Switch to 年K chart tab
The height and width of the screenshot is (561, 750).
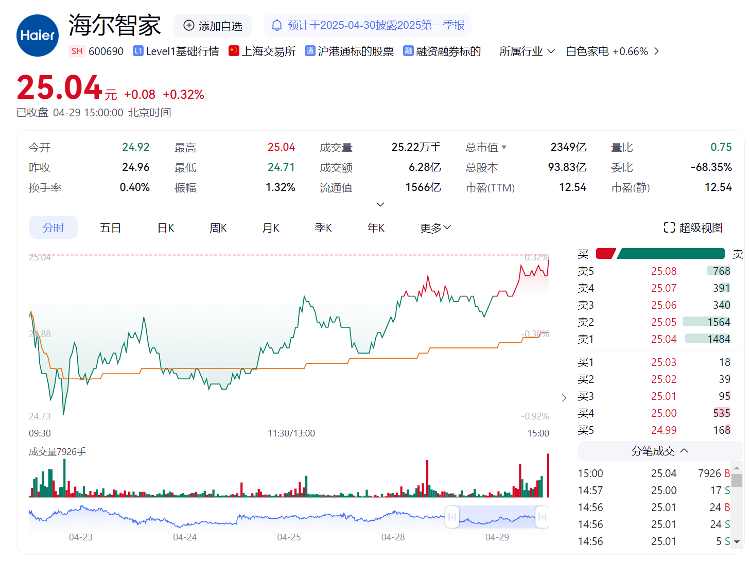pyautogui.click(x=376, y=228)
